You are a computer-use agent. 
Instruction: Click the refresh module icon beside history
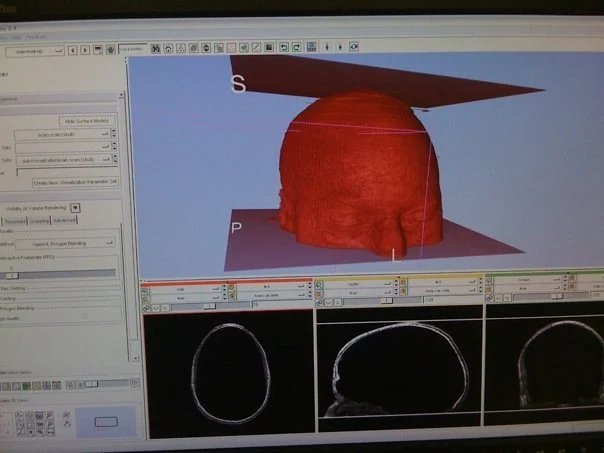[x=111, y=50]
